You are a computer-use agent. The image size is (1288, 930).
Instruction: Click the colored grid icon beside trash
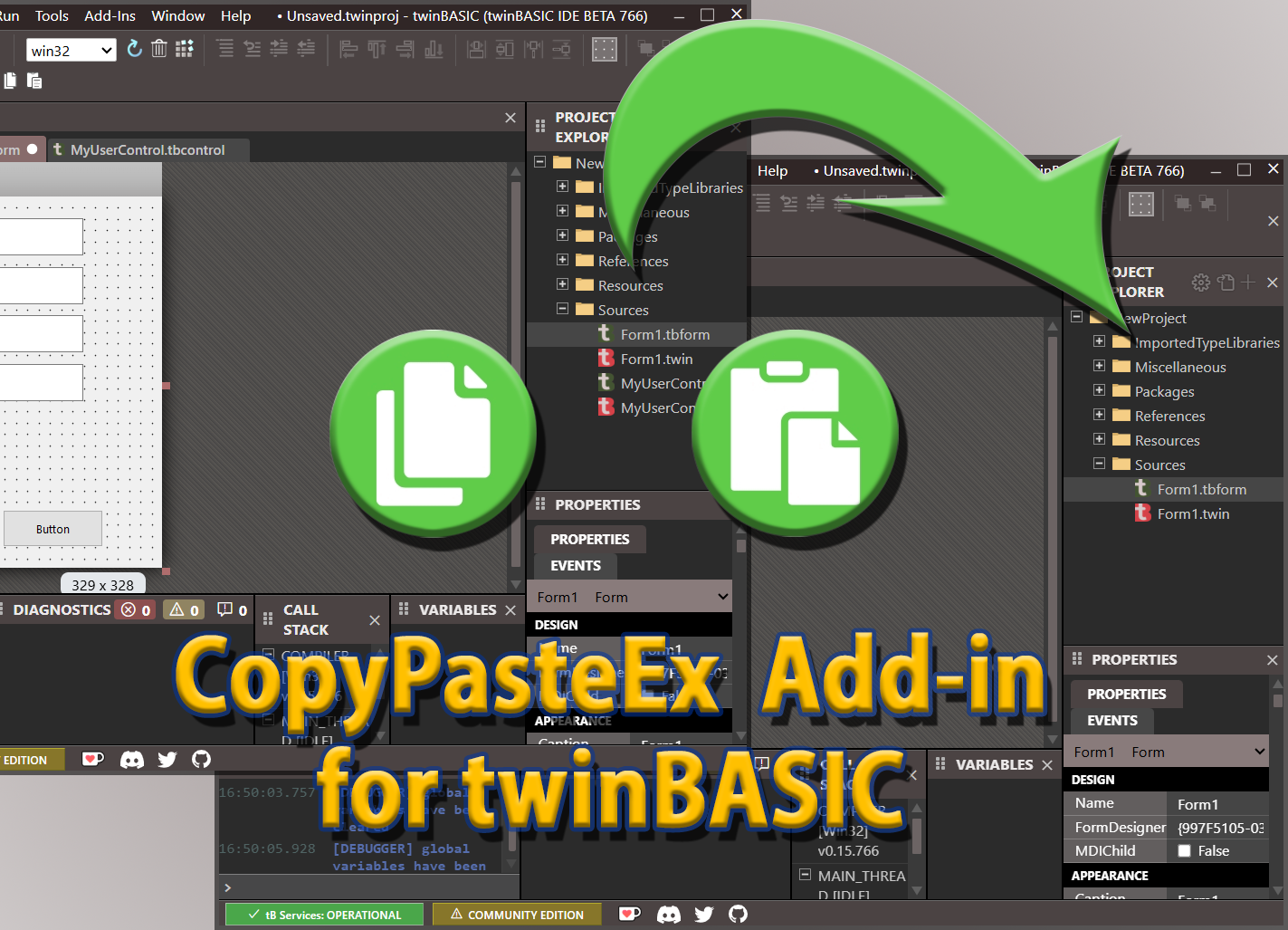[185, 49]
